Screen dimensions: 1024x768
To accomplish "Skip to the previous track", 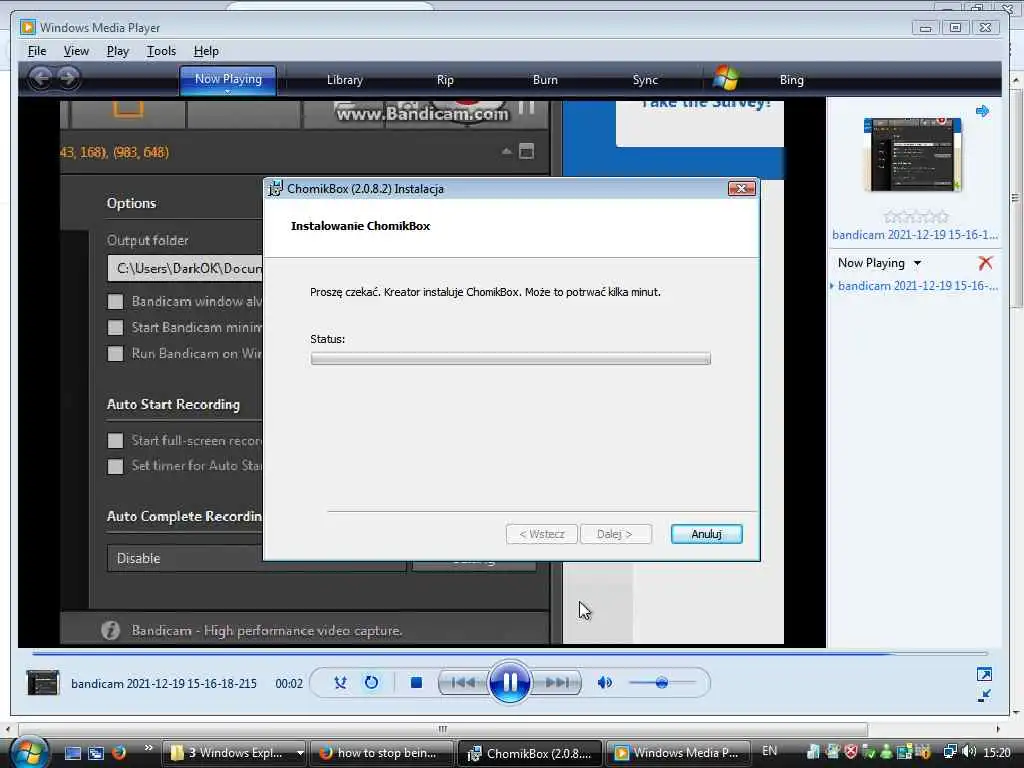I will tap(463, 683).
